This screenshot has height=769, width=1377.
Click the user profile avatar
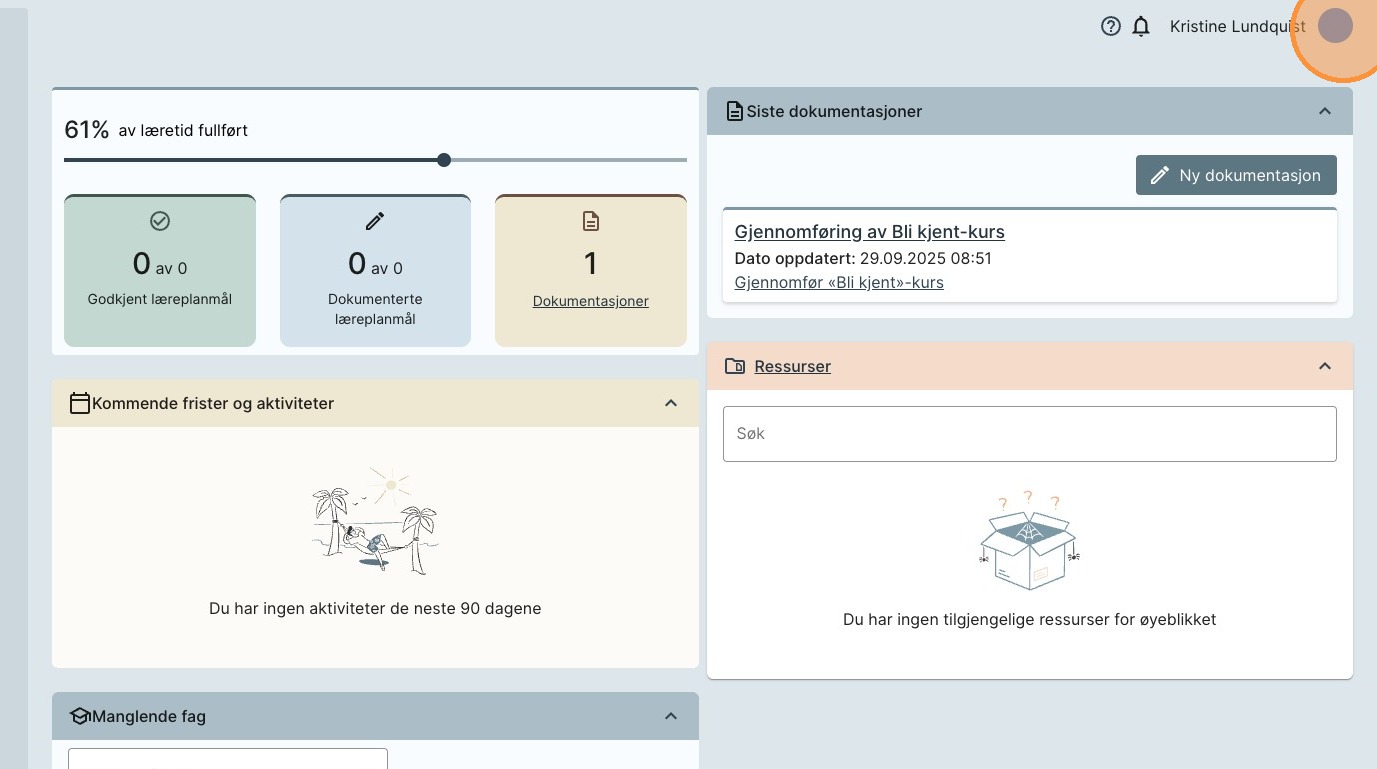click(x=1335, y=27)
